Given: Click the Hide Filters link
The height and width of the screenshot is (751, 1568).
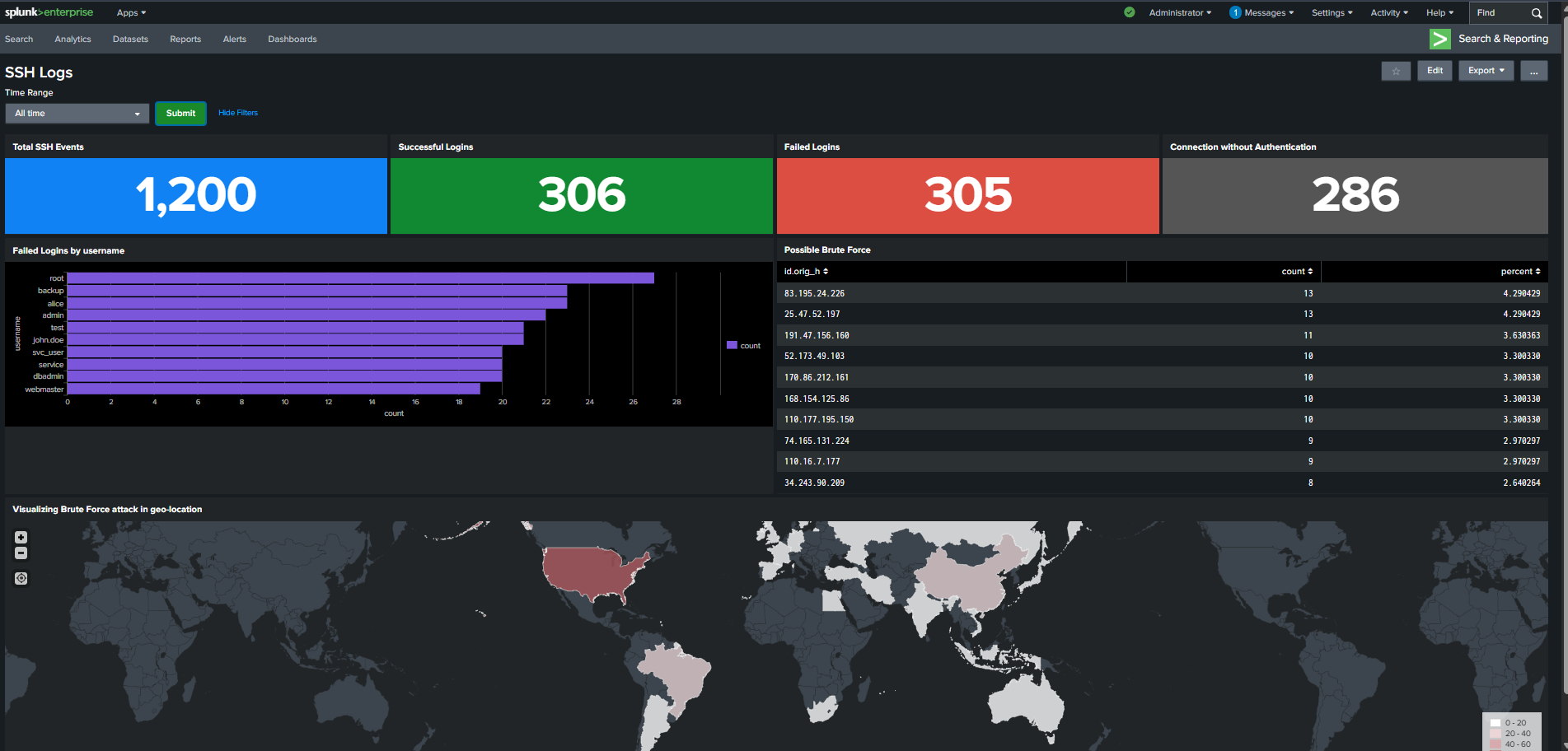Looking at the screenshot, I should click(x=237, y=113).
